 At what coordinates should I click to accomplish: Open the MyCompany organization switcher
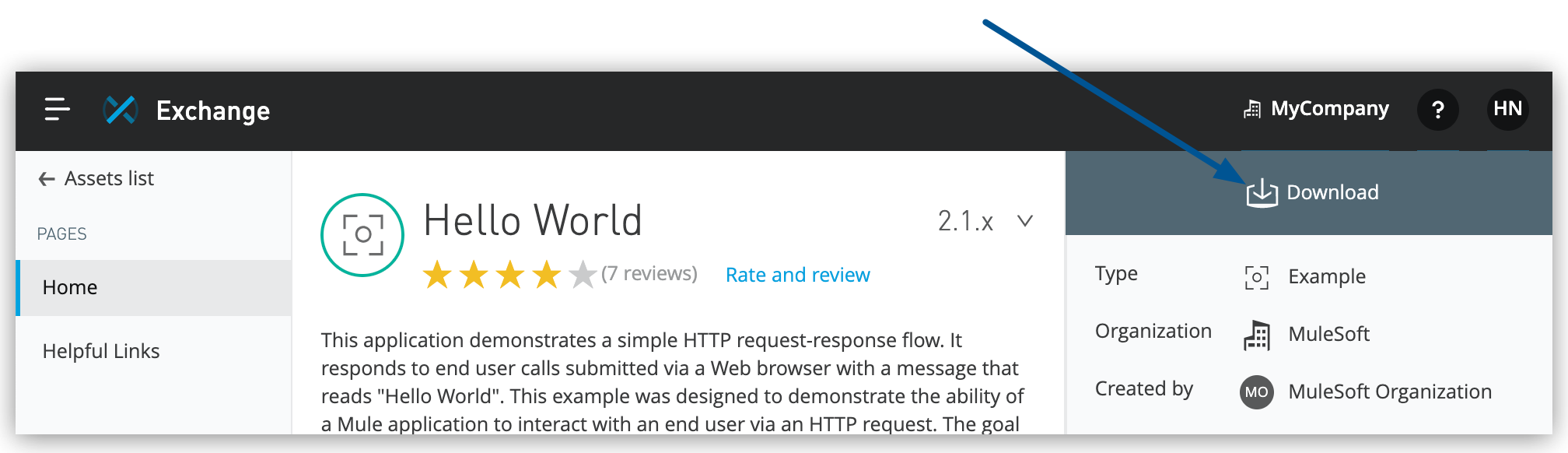pyautogui.click(x=1316, y=109)
